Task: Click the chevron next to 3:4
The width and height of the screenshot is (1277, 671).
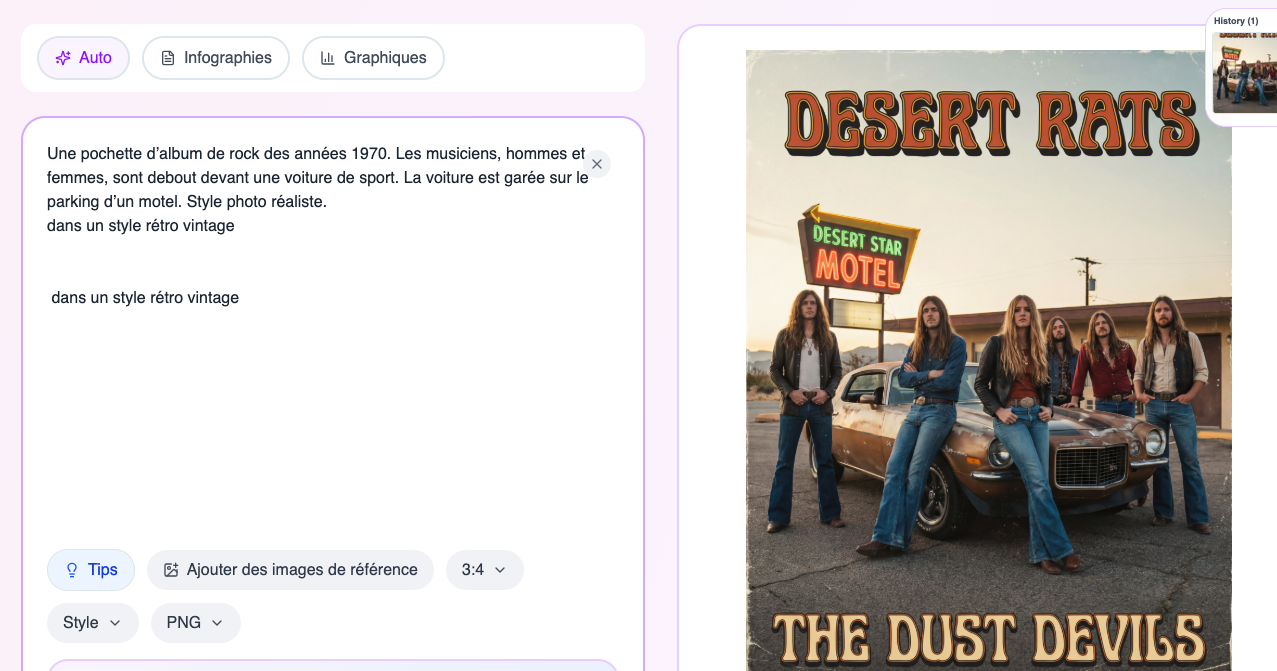Action: [x=500, y=570]
